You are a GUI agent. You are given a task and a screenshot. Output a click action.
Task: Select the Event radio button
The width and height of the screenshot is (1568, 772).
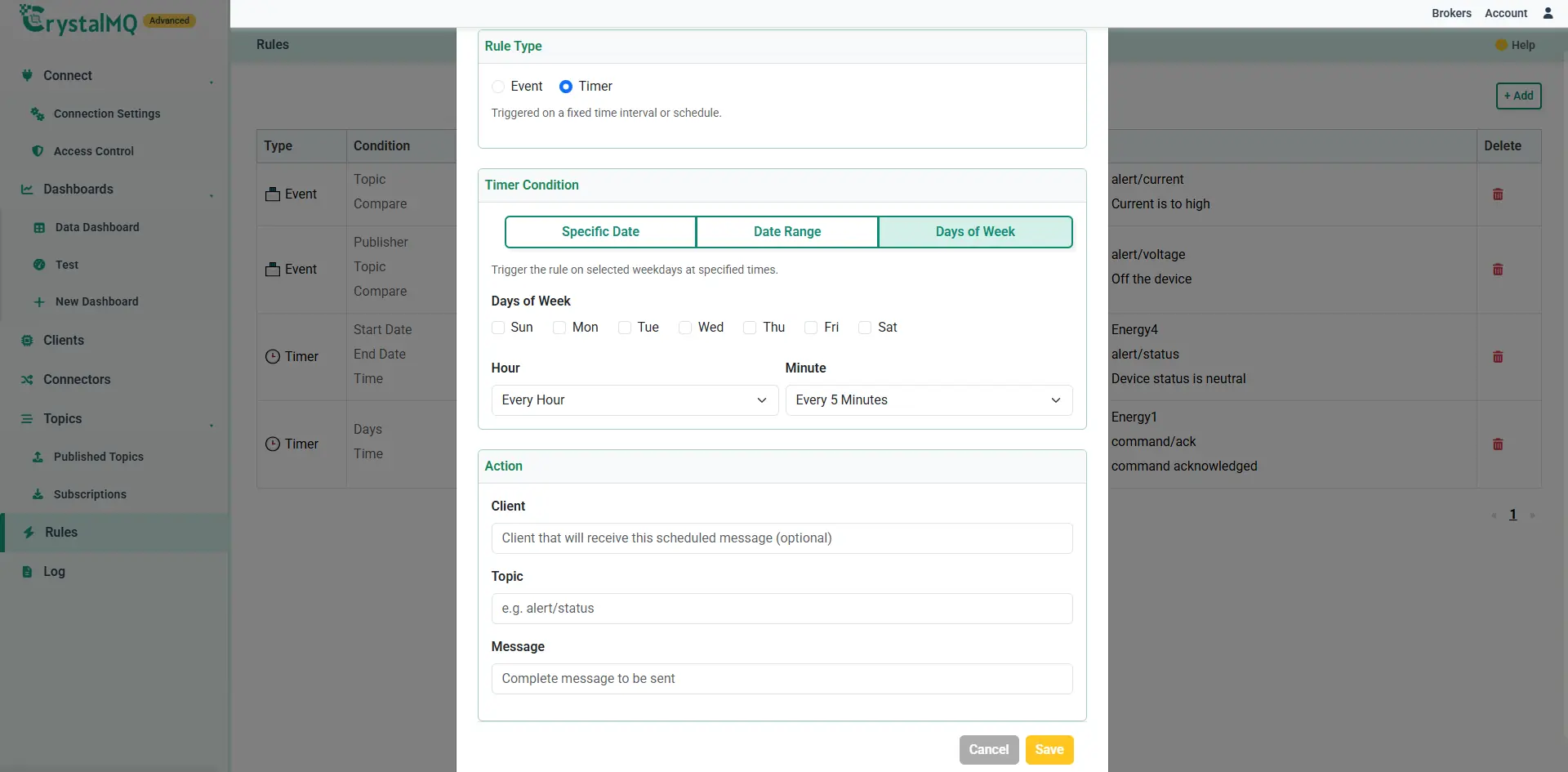pyautogui.click(x=498, y=87)
